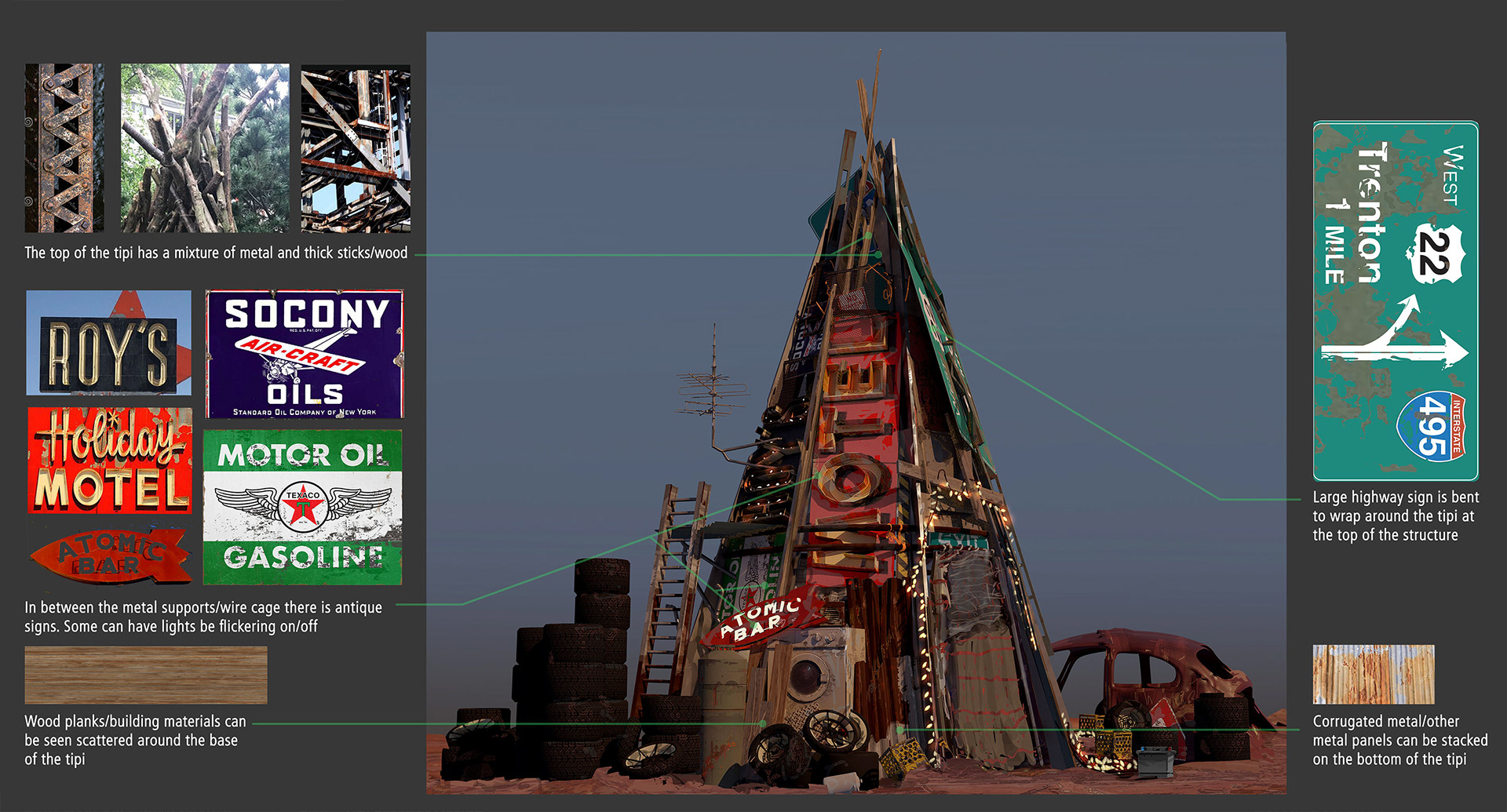The width and height of the screenshot is (1507, 812).
Task: Click the white fork arrow on highway sign
Action: coord(1394,334)
